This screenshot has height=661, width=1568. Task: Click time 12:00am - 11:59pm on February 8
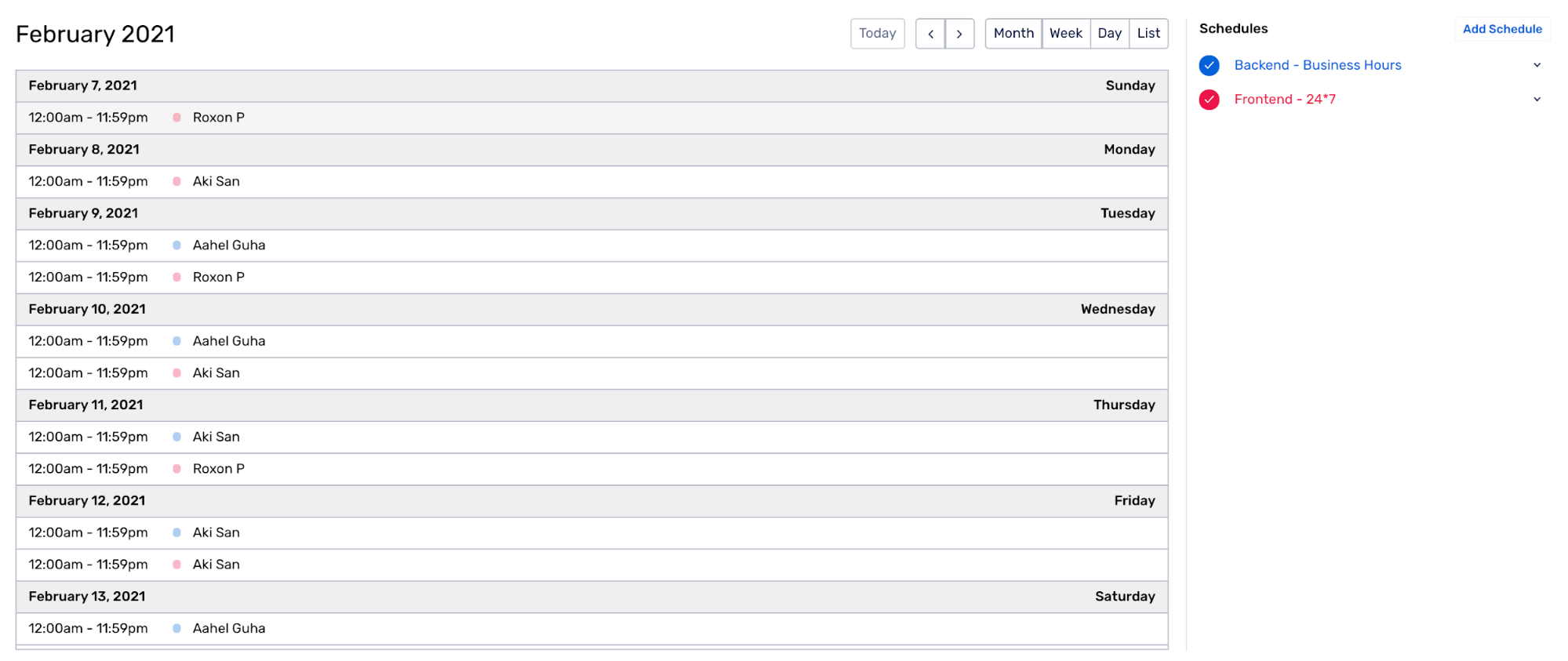[x=89, y=181]
